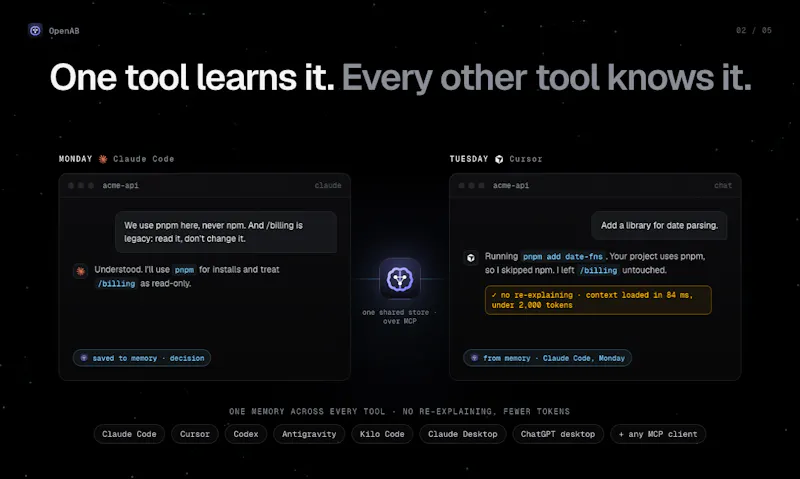Select the Claude Desktop pill

pos(463,434)
